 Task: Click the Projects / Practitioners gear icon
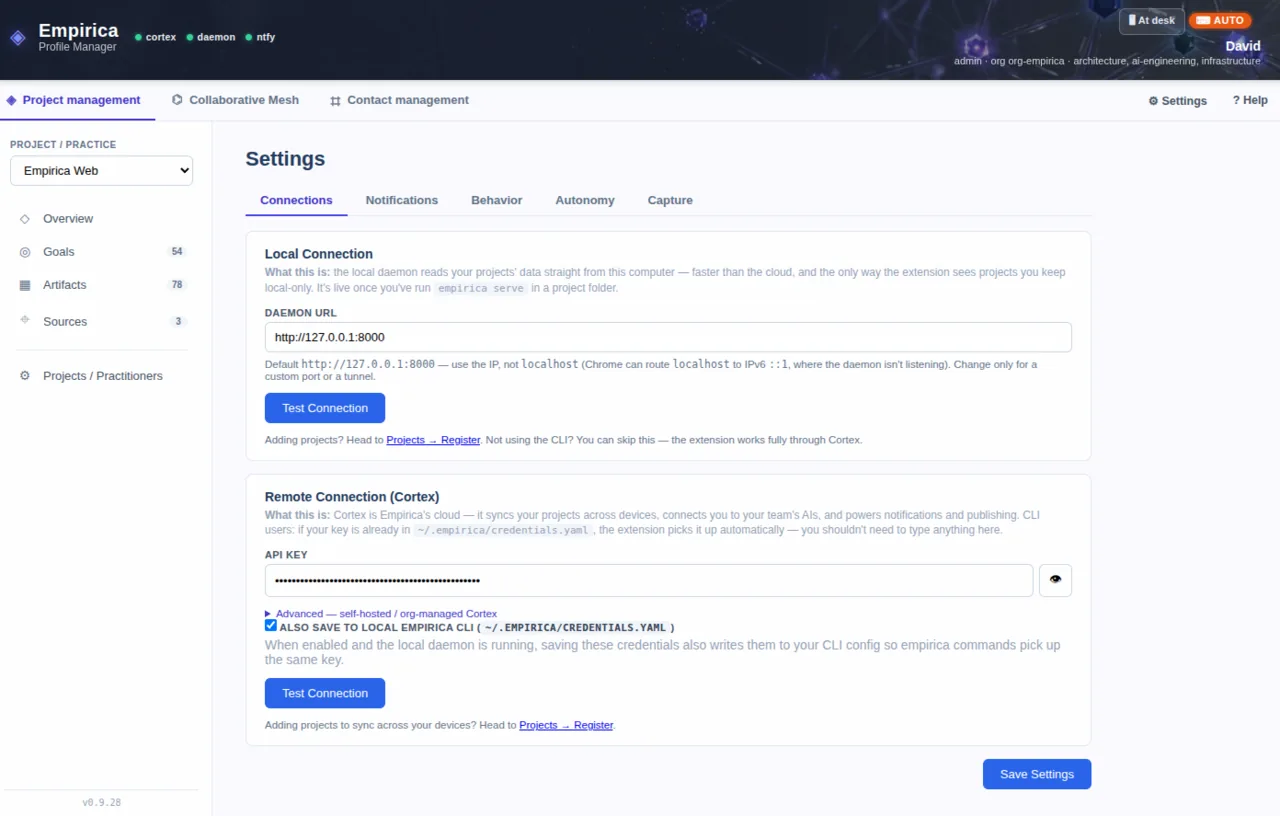(x=25, y=376)
